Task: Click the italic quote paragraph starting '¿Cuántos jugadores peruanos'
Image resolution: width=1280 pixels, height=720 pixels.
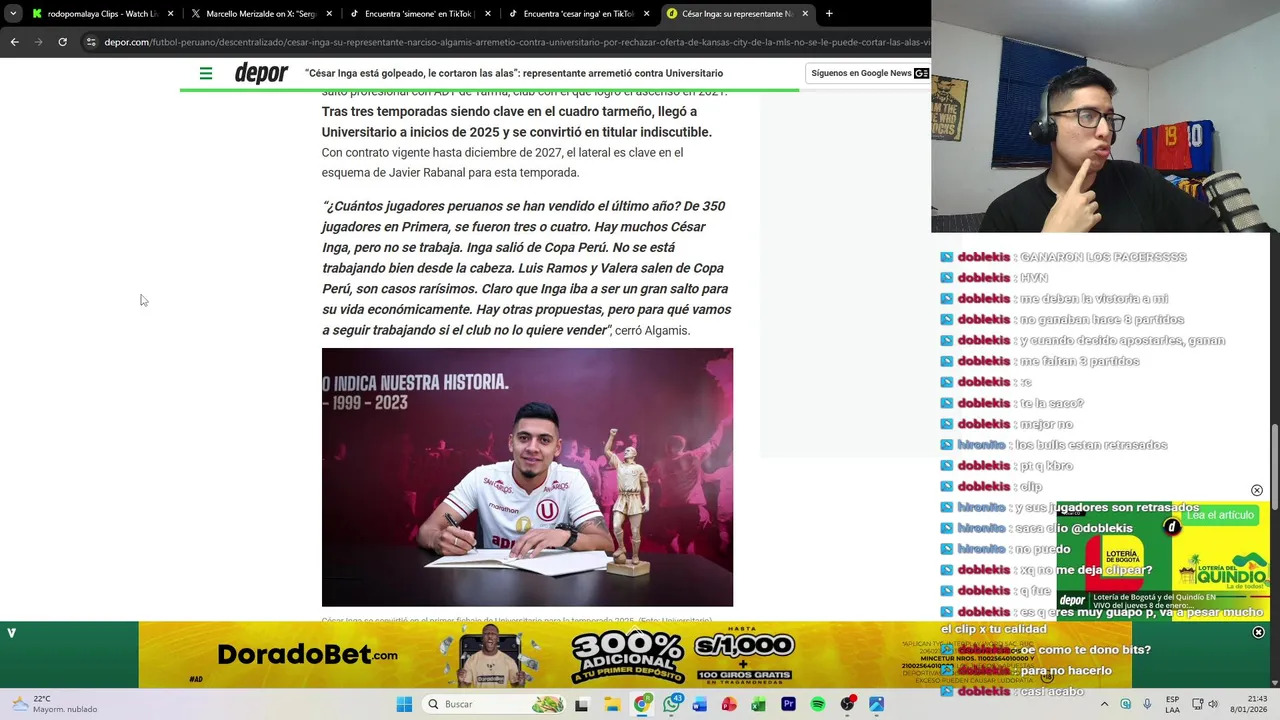Action: pyautogui.click(x=527, y=268)
